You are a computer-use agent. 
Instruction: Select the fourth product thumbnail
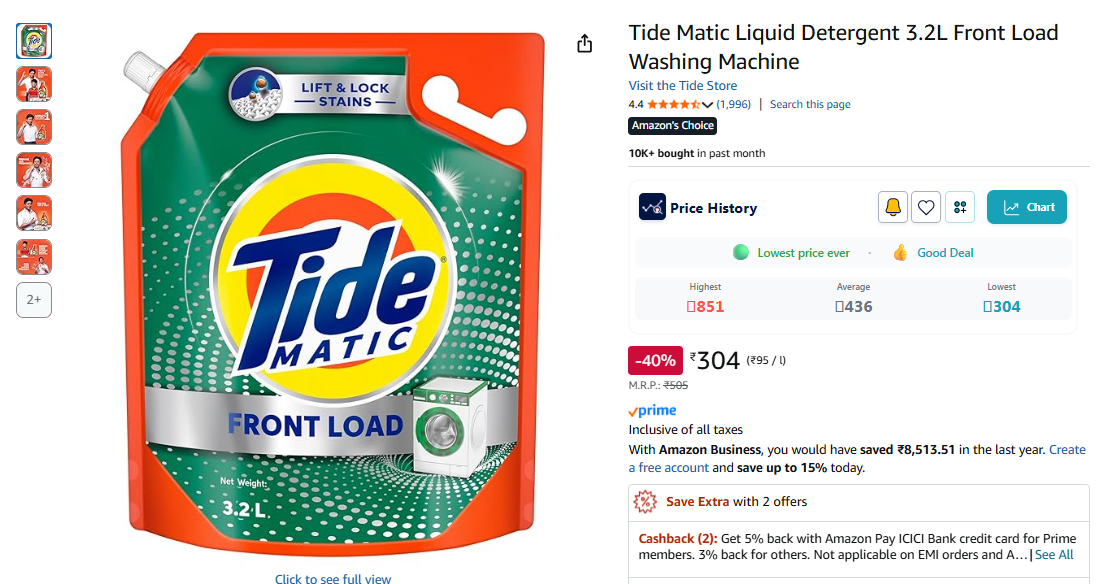pyautogui.click(x=34, y=170)
